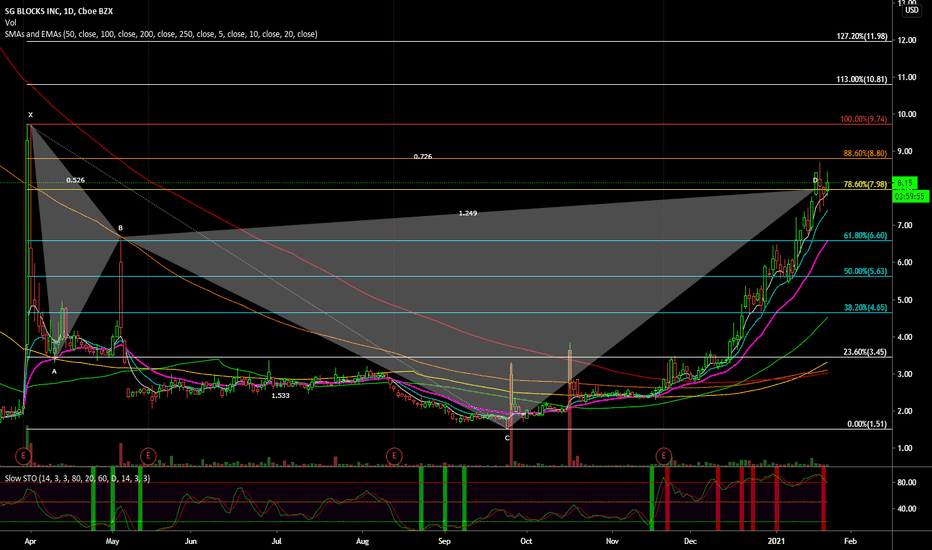Image resolution: width=932 pixels, height=550 pixels.
Task: Click the 23.60%(3.45) Fibonacci label
Action: (865, 352)
